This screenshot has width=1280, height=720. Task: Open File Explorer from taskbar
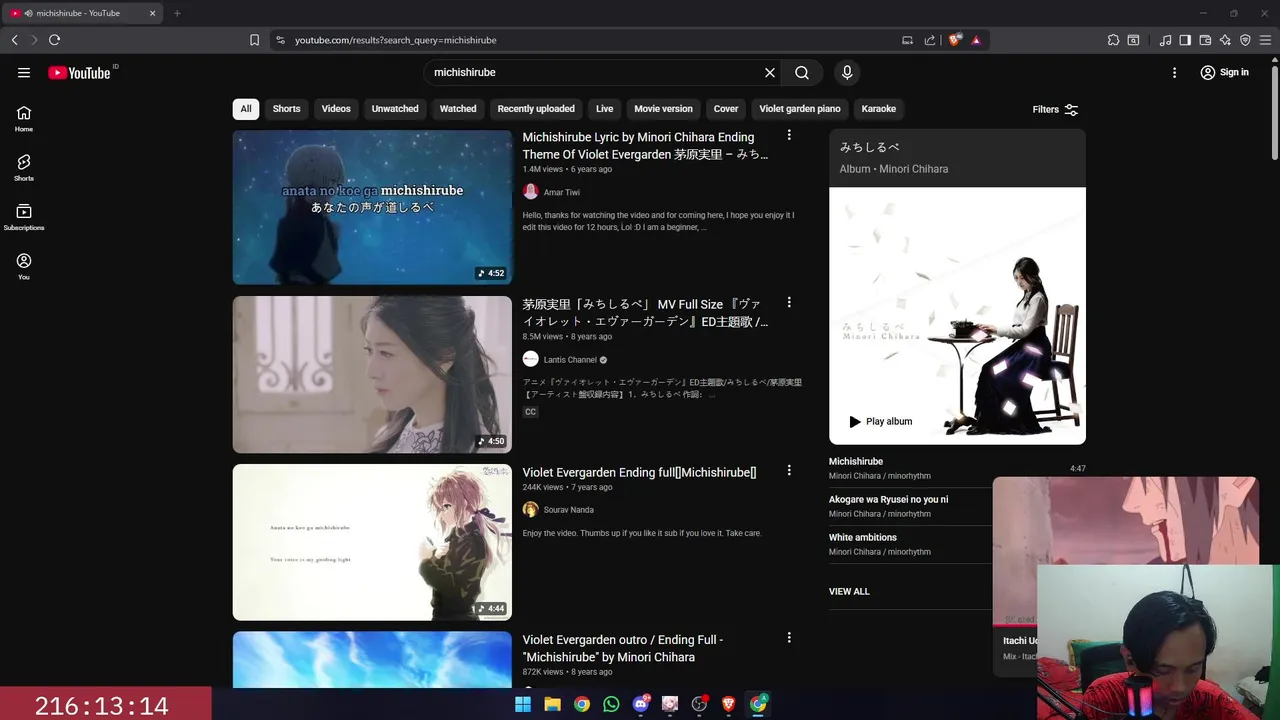tap(552, 704)
